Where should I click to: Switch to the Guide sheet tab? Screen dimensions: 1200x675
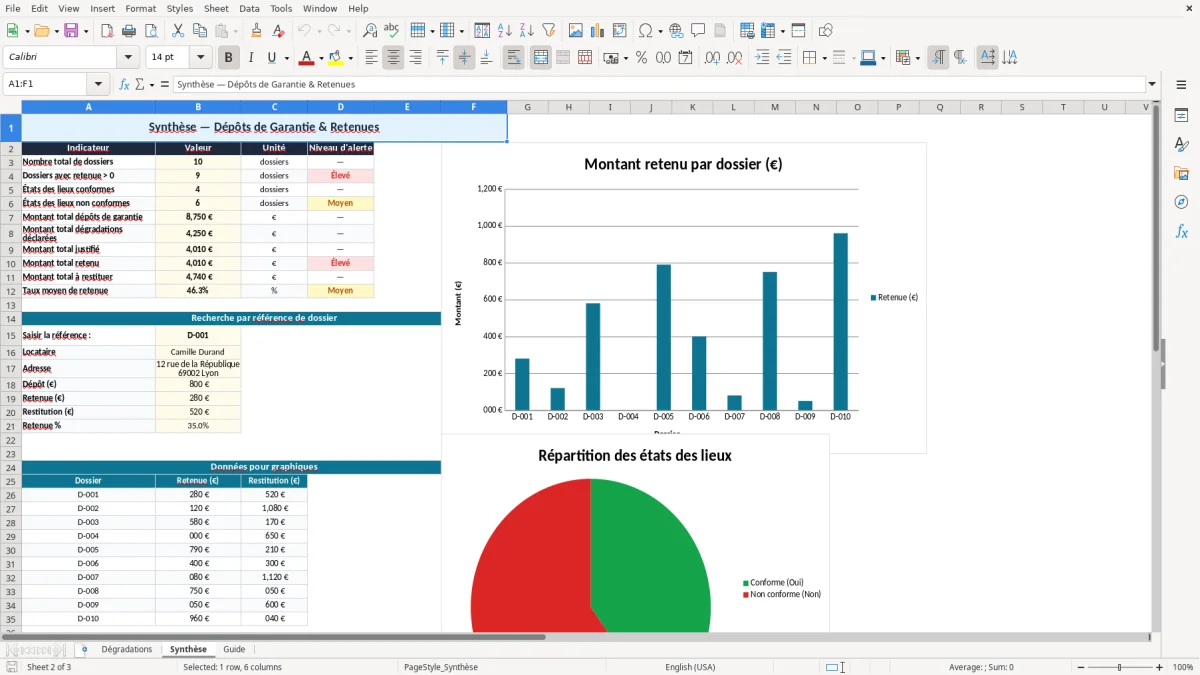click(x=234, y=649)
